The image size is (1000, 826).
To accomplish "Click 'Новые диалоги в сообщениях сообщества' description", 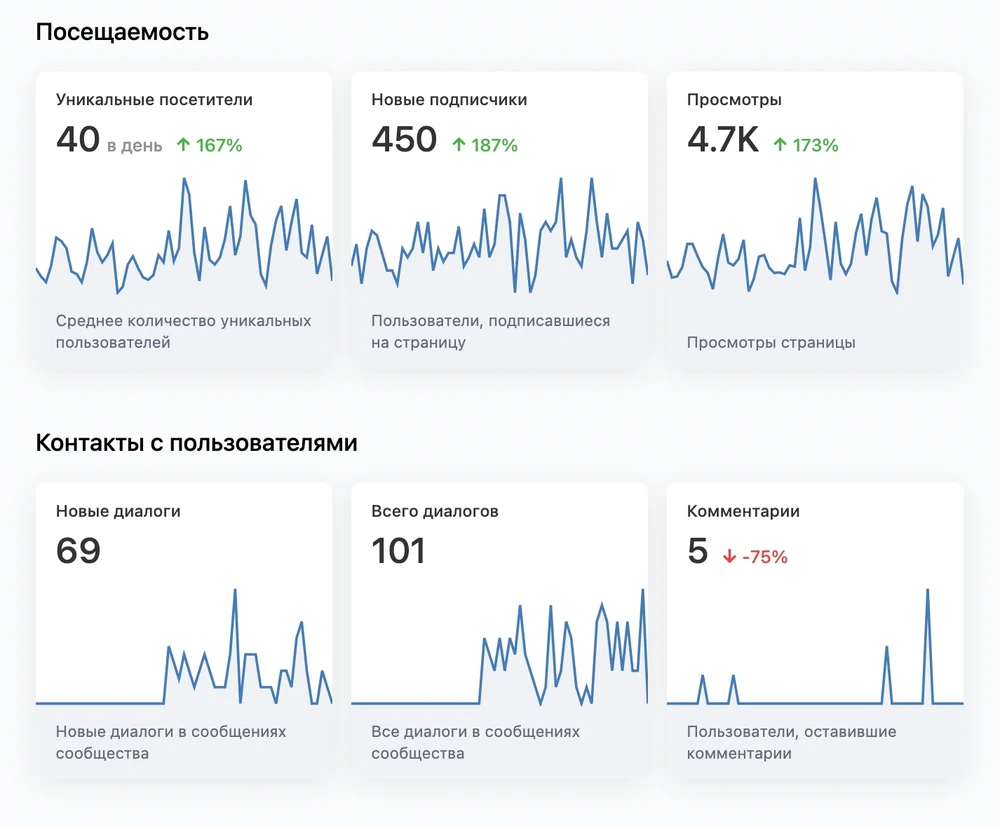I will [171, 742].
